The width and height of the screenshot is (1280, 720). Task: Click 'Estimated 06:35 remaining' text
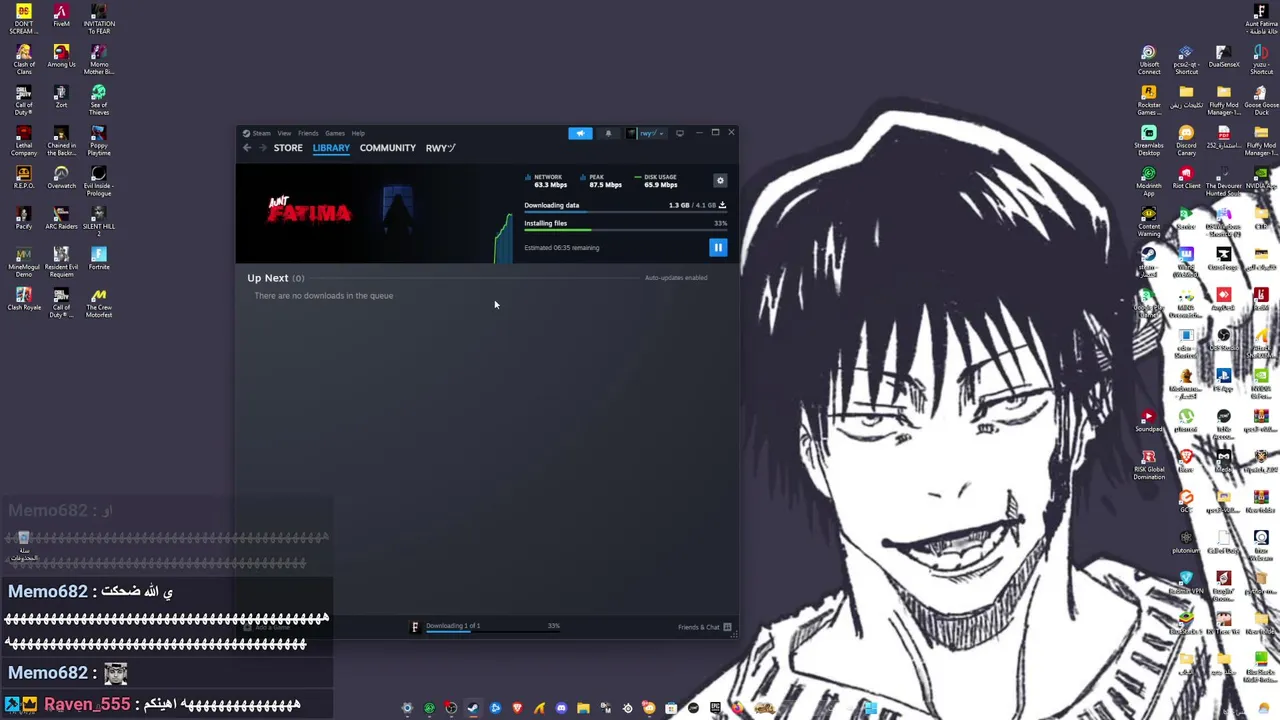point(562,248)
